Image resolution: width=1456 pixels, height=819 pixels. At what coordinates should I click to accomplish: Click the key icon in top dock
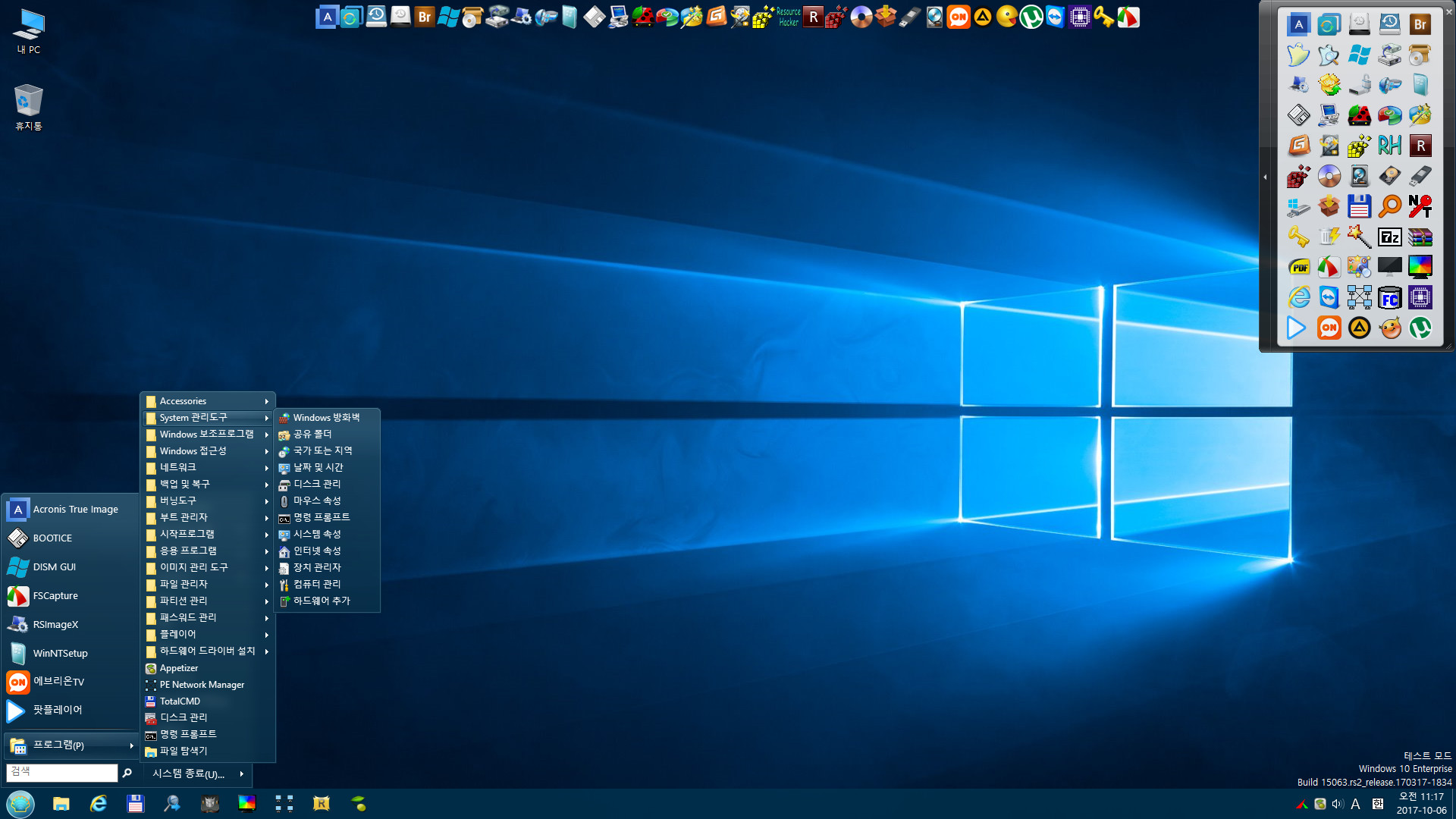click(1104, 17)
